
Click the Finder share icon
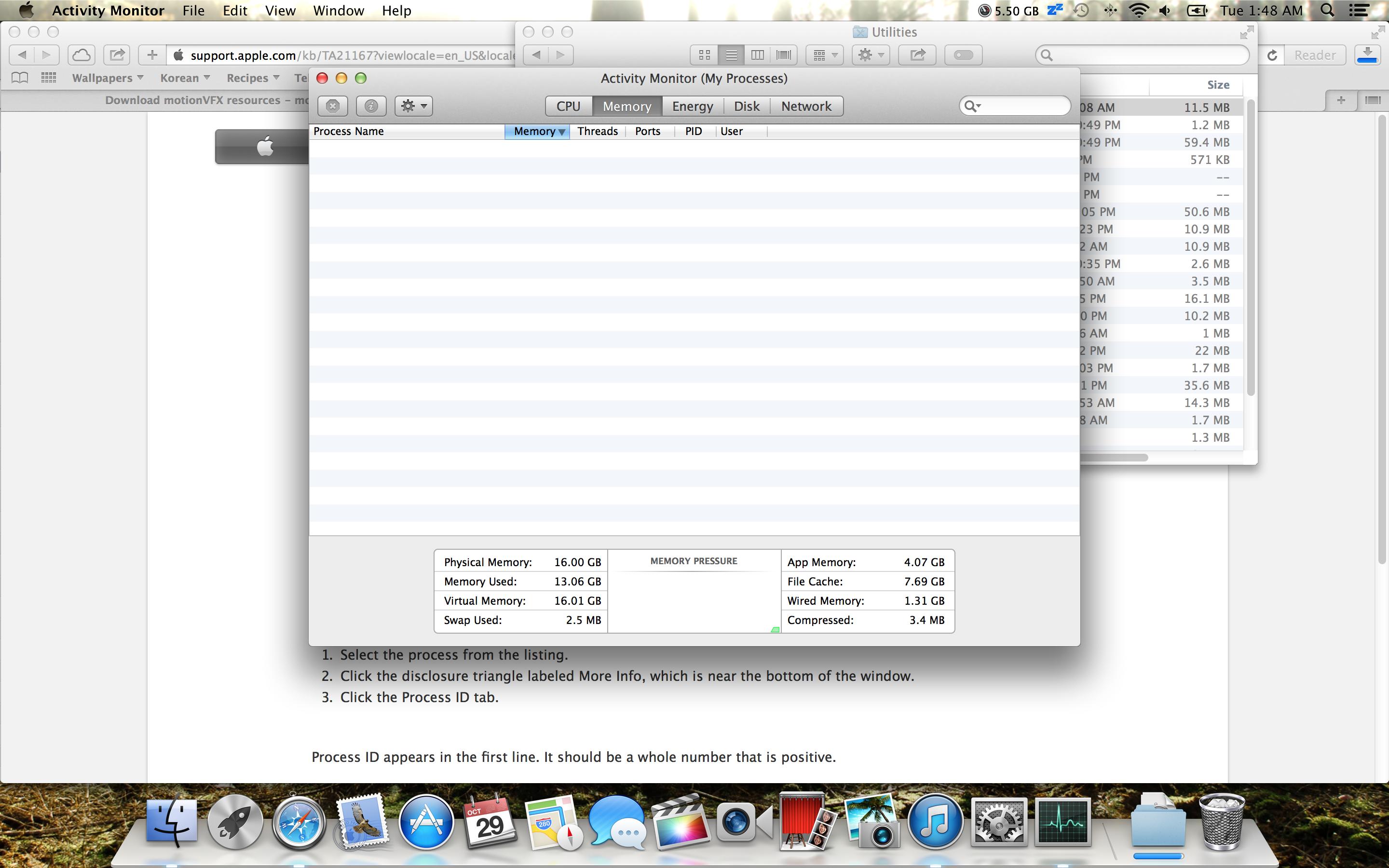(917, 55)
